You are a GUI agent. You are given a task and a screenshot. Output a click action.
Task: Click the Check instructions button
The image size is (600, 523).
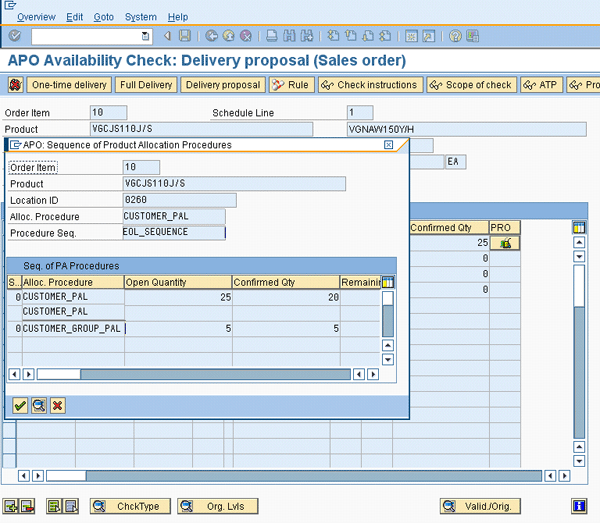coord(369,85)
